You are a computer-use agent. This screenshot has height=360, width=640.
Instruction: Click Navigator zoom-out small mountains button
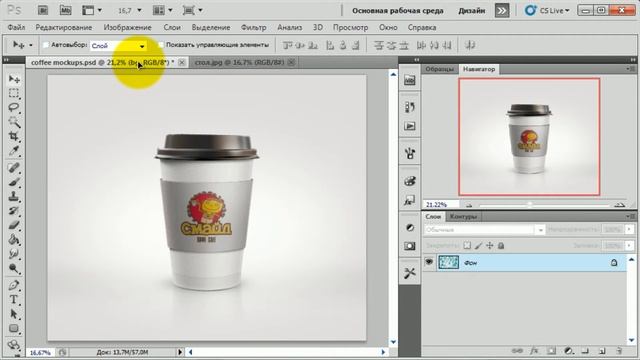coord(469,205)
